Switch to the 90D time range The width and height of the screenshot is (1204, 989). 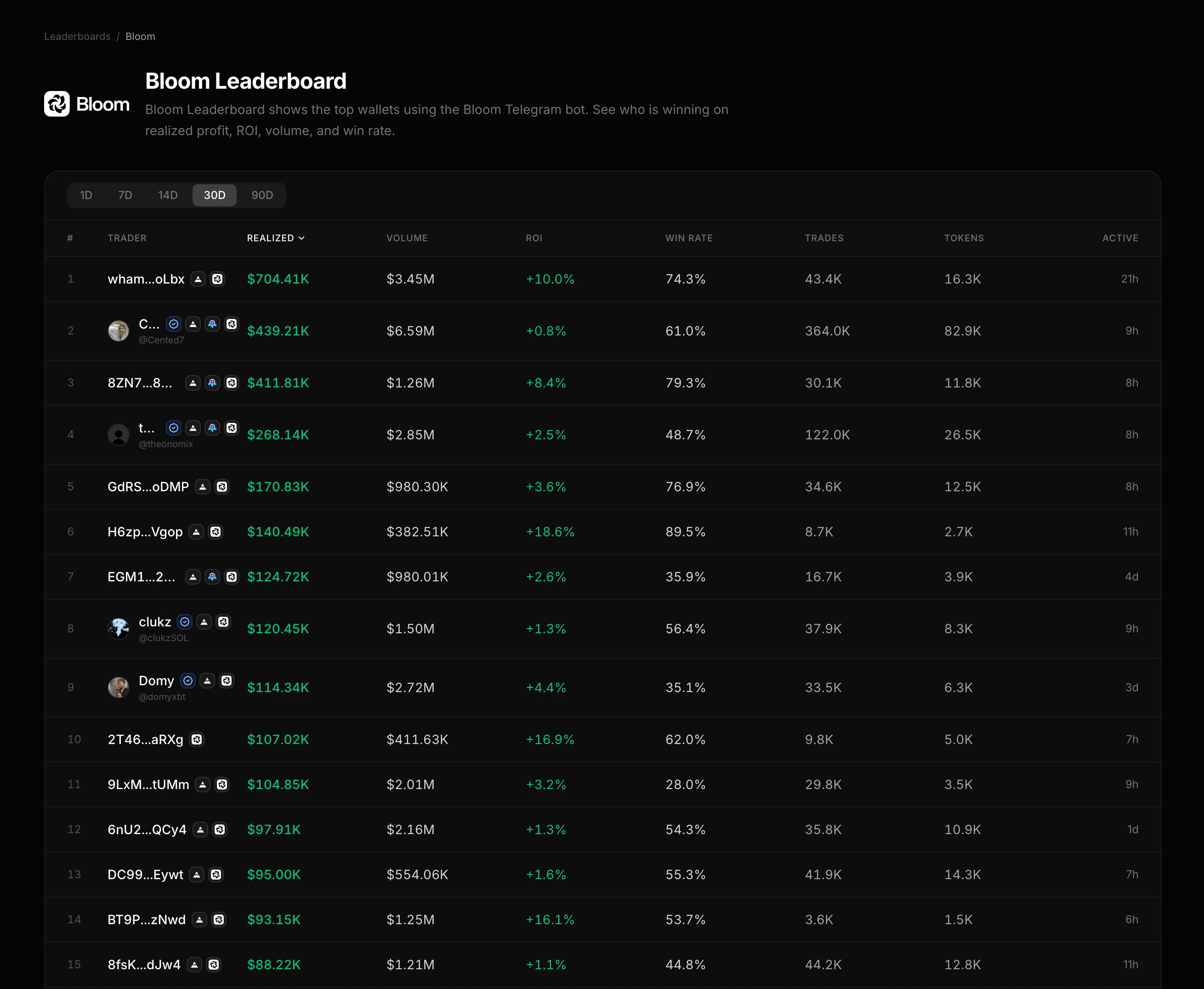262,195
